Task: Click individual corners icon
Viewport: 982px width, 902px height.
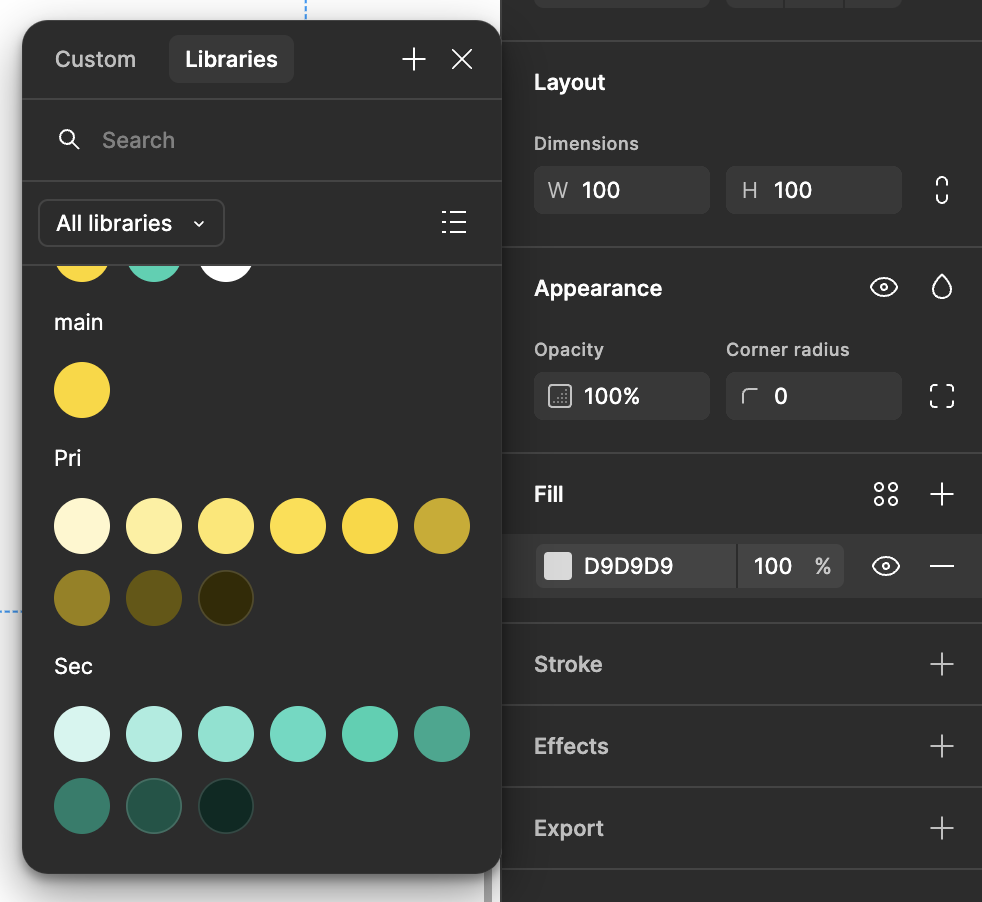Action: (941, 396)
